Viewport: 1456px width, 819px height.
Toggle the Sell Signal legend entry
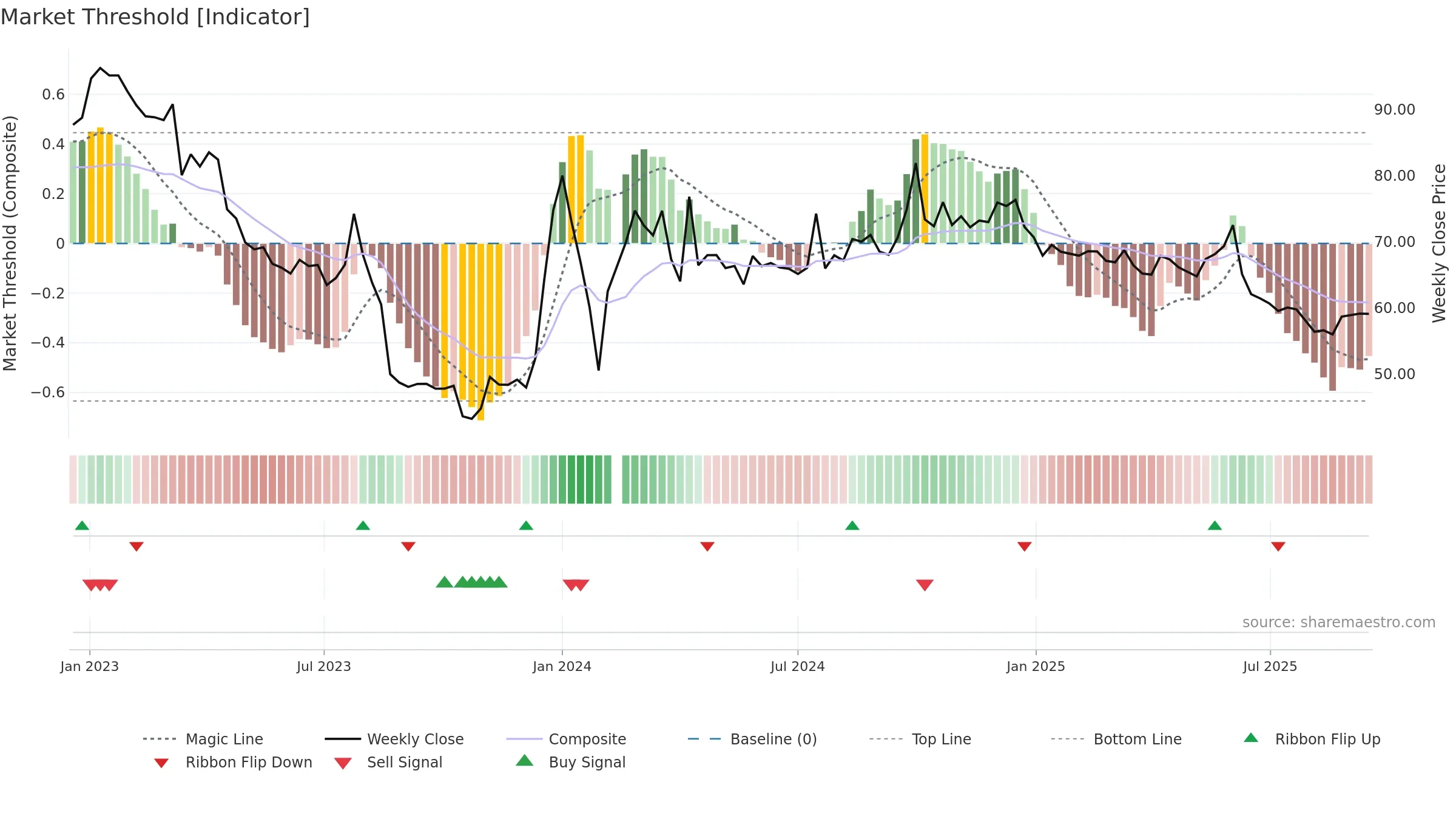[388, 762]
